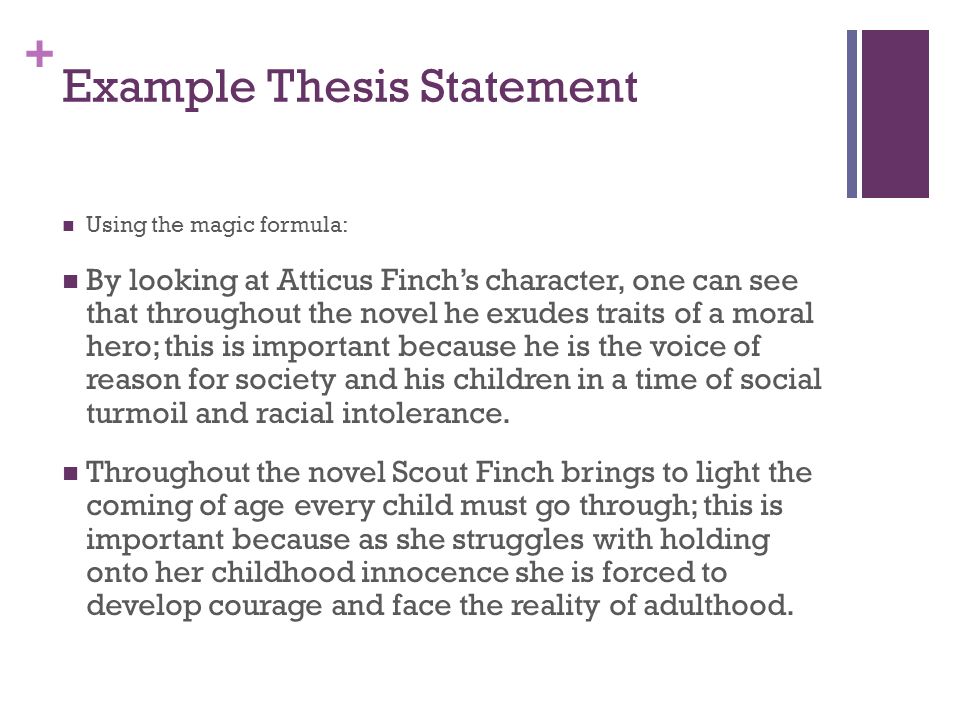Image resolution: width=960 pixels, height=720 pixels.
Task: Click the bullet before By looking at Atticus
Action: 70,282
